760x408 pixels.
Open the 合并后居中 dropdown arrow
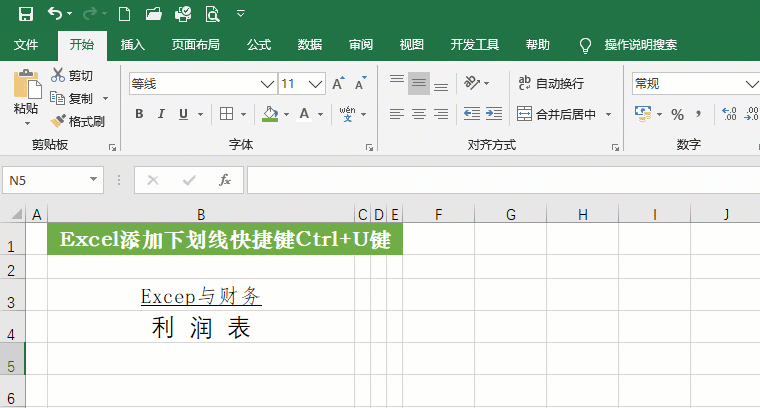click(608, 114)
